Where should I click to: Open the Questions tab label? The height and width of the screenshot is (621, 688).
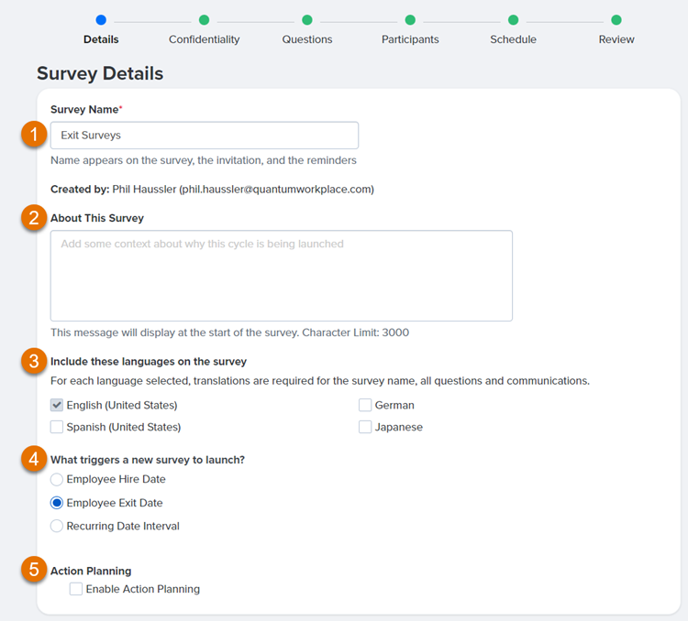coord(307,39)
